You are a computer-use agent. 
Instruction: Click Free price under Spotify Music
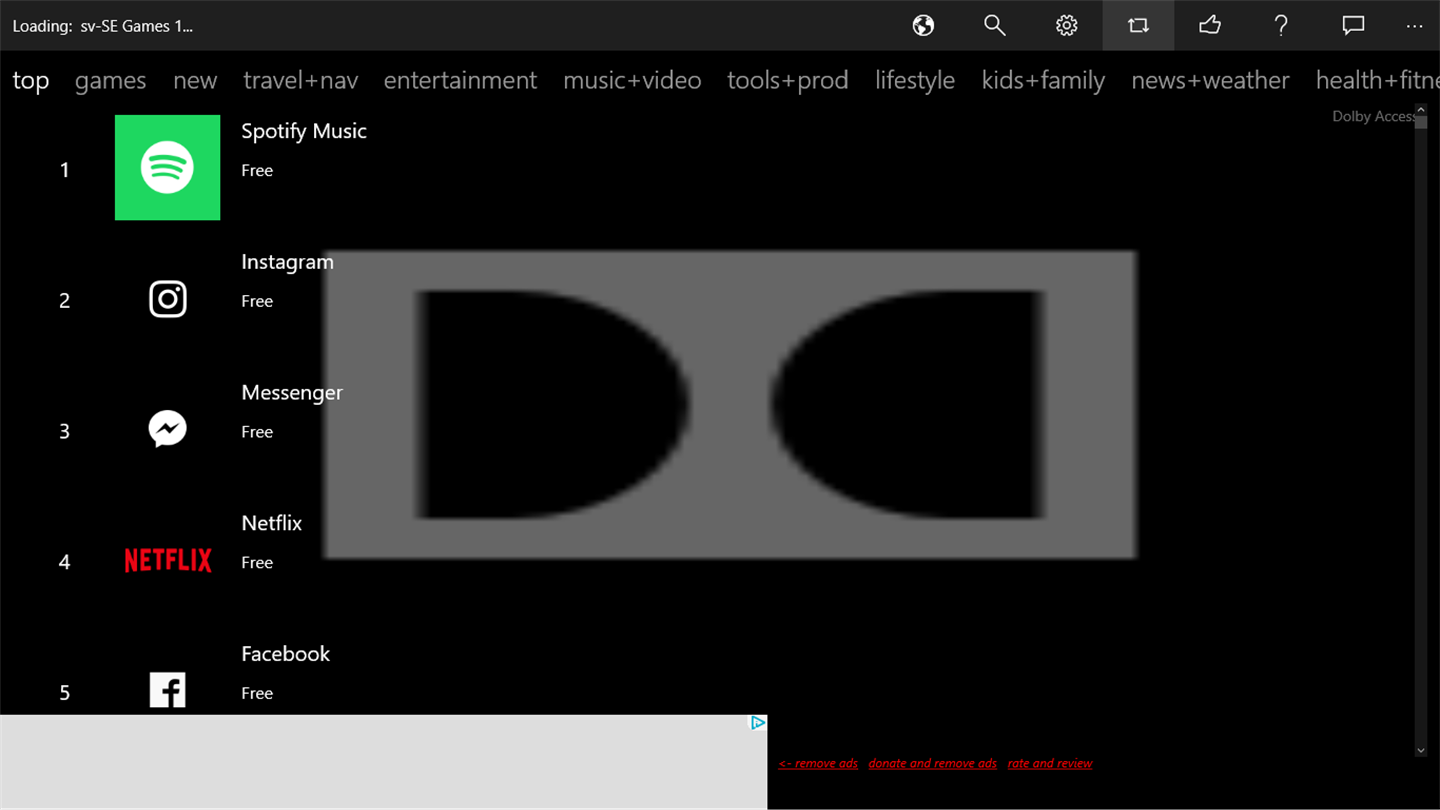pyautogui.click(x=257, y=170)
